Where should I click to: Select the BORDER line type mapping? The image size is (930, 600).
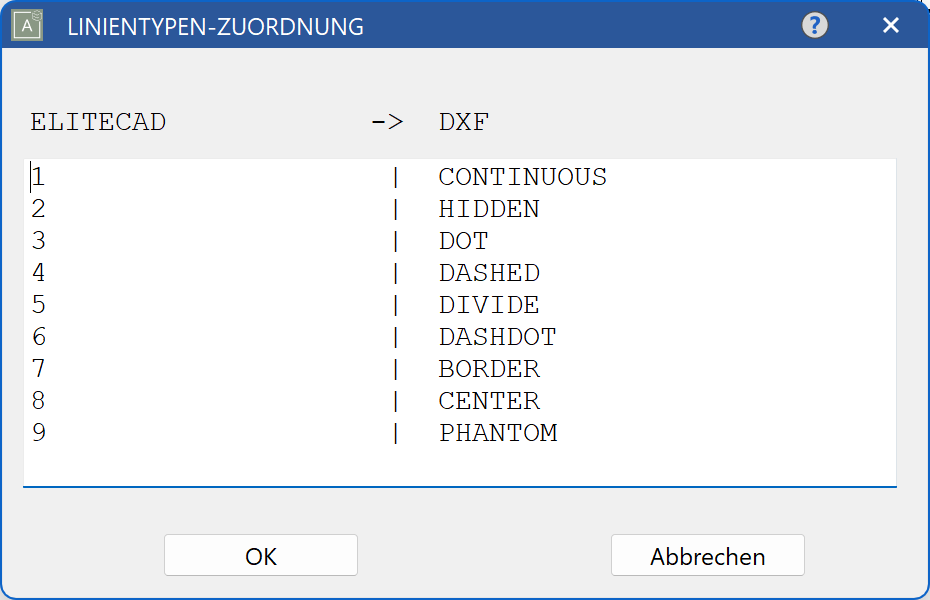[x=488, y=369]
